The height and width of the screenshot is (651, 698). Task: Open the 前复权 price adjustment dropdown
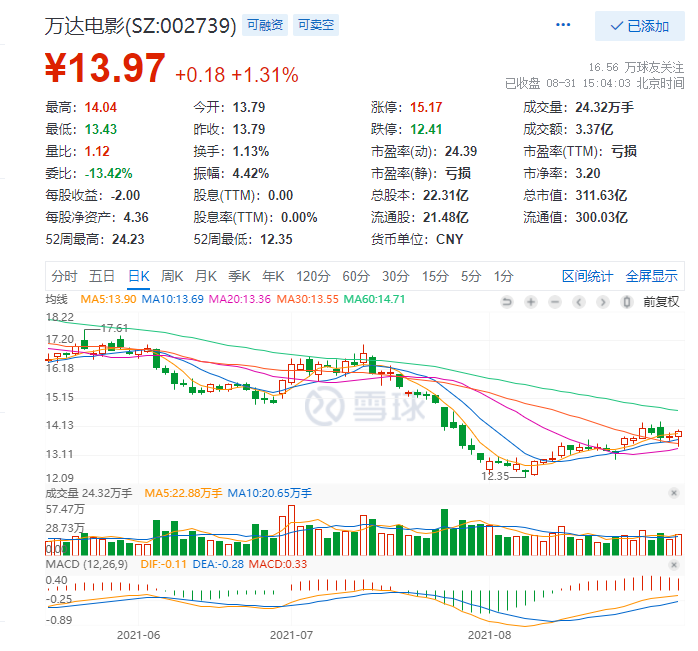661,302
